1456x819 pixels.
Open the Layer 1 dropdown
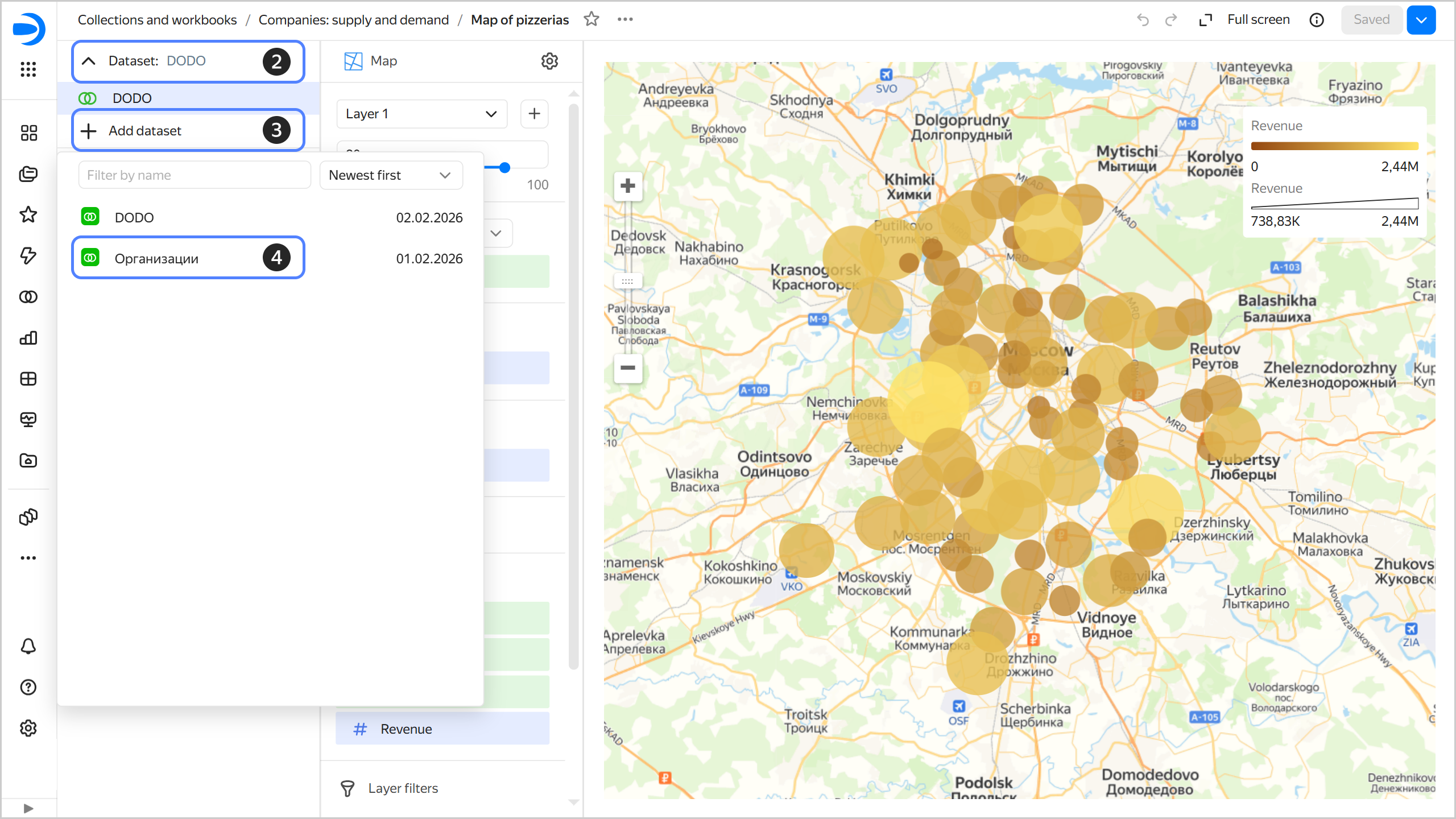(421, 114)
